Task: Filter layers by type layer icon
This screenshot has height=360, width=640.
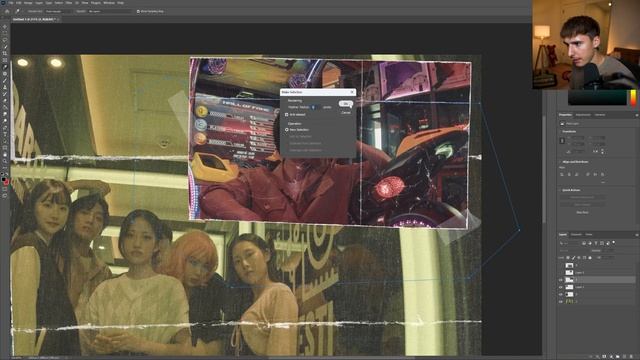Action: (596, 243)
